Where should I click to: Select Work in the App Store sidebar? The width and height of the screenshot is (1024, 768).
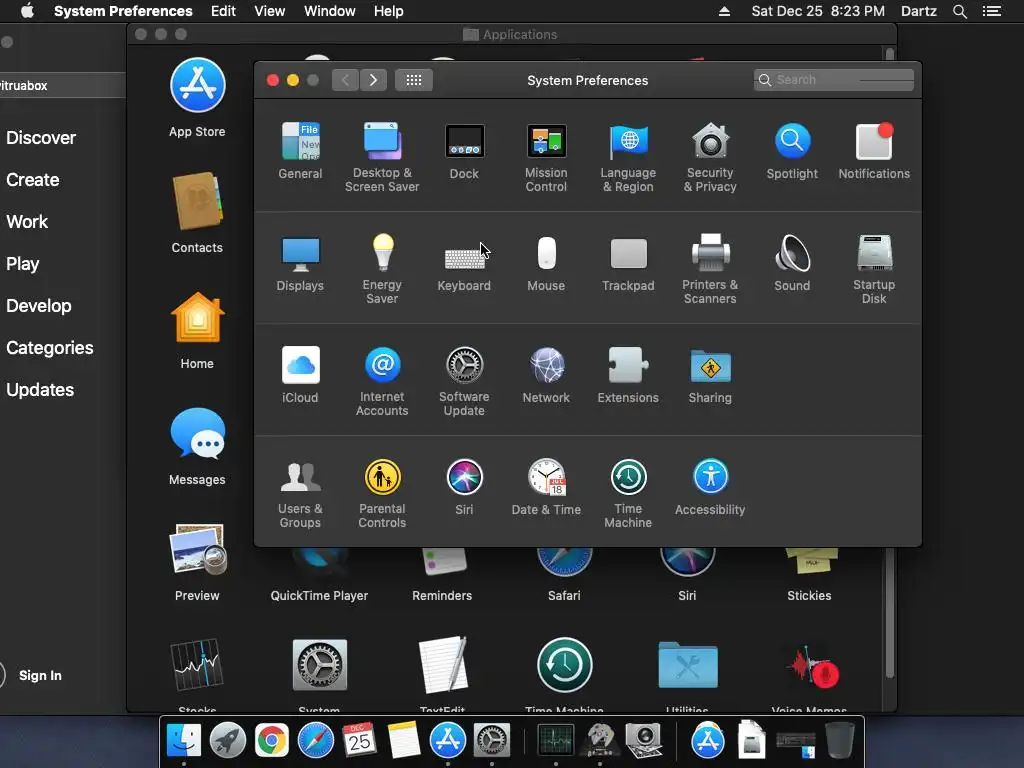[27, 221]
